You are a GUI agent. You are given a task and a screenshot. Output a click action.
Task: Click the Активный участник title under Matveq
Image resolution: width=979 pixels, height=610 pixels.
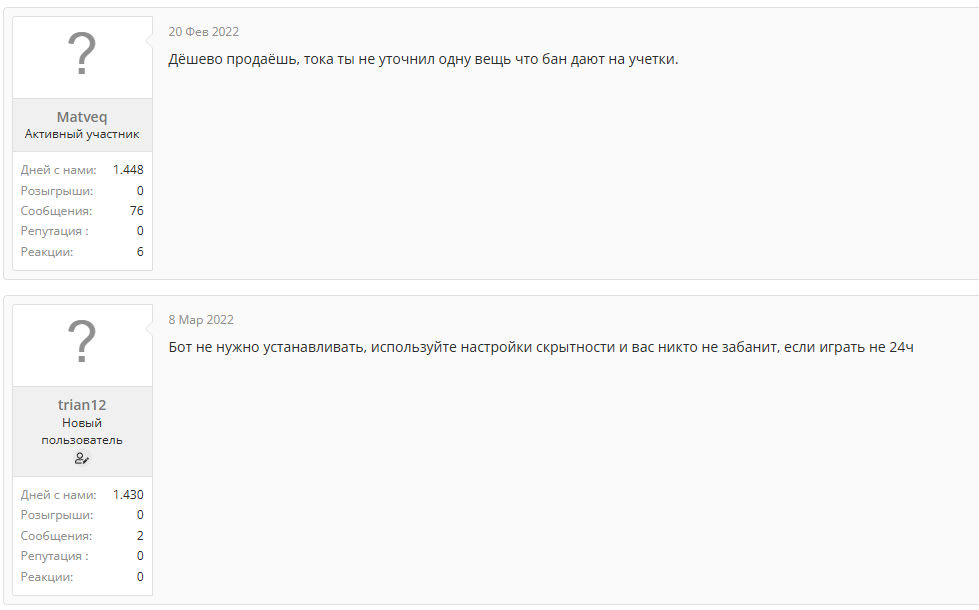(x=82, y=134)
